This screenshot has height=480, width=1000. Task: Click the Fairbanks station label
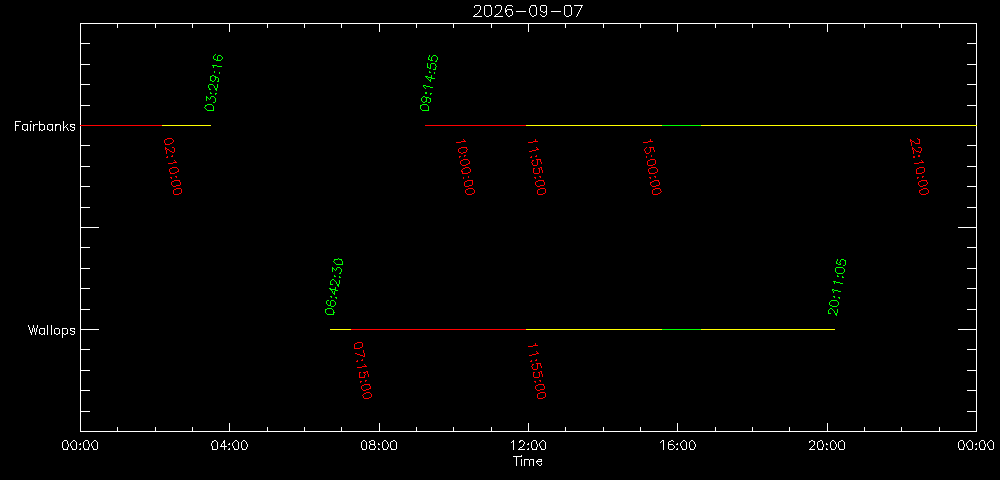[45, 126]
